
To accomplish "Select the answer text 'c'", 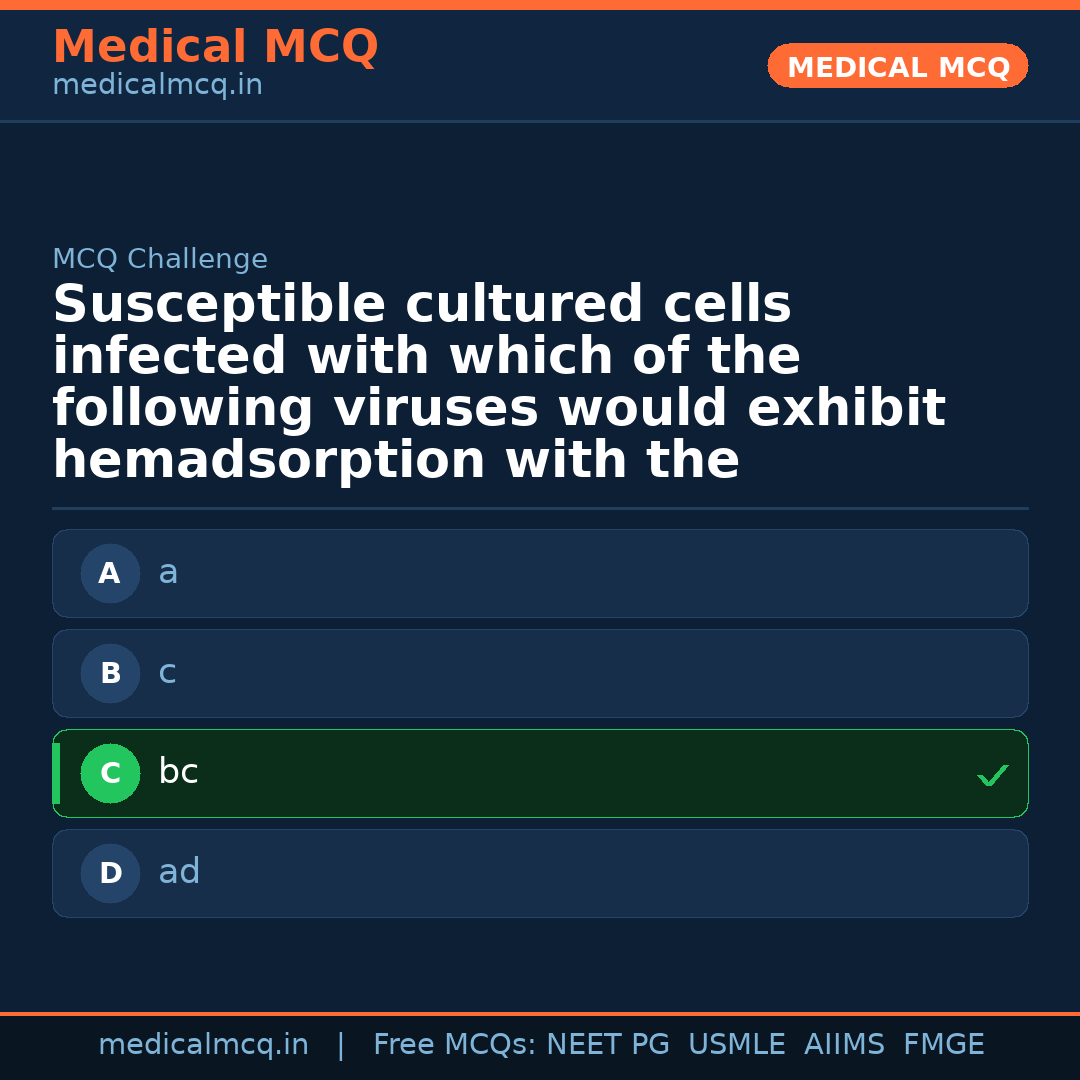I will pyautogui.click(x=167, y=673).
